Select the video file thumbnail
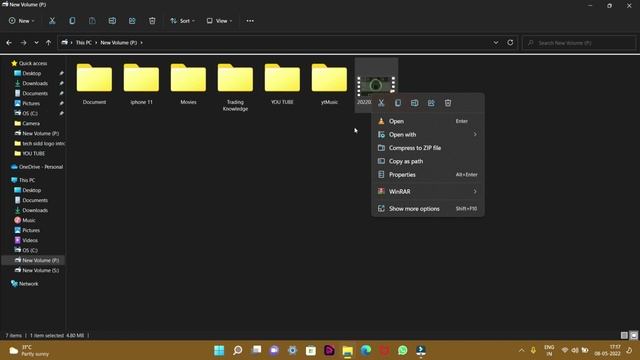The image size is (640, 360). point(376,84)
